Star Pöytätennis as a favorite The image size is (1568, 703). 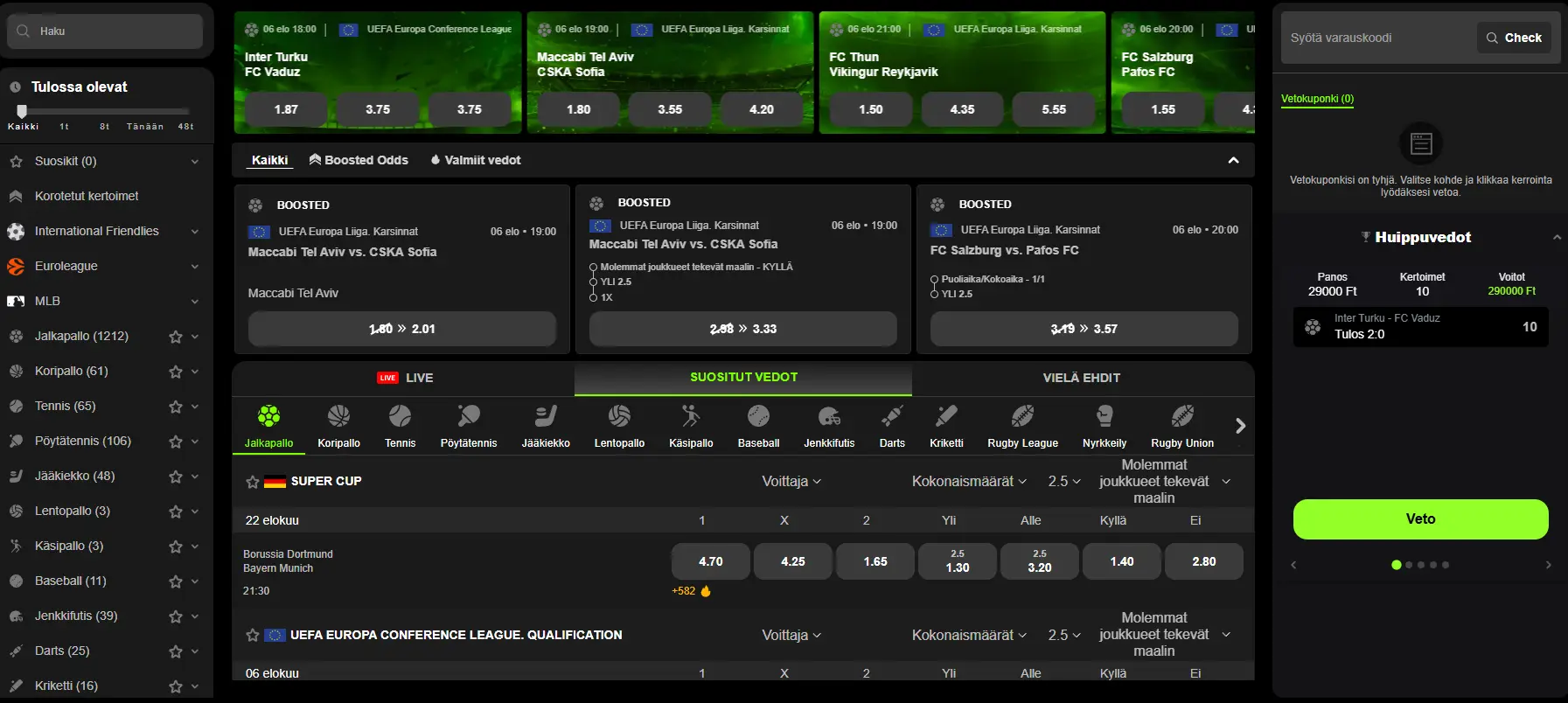click(x=176, y=441)
